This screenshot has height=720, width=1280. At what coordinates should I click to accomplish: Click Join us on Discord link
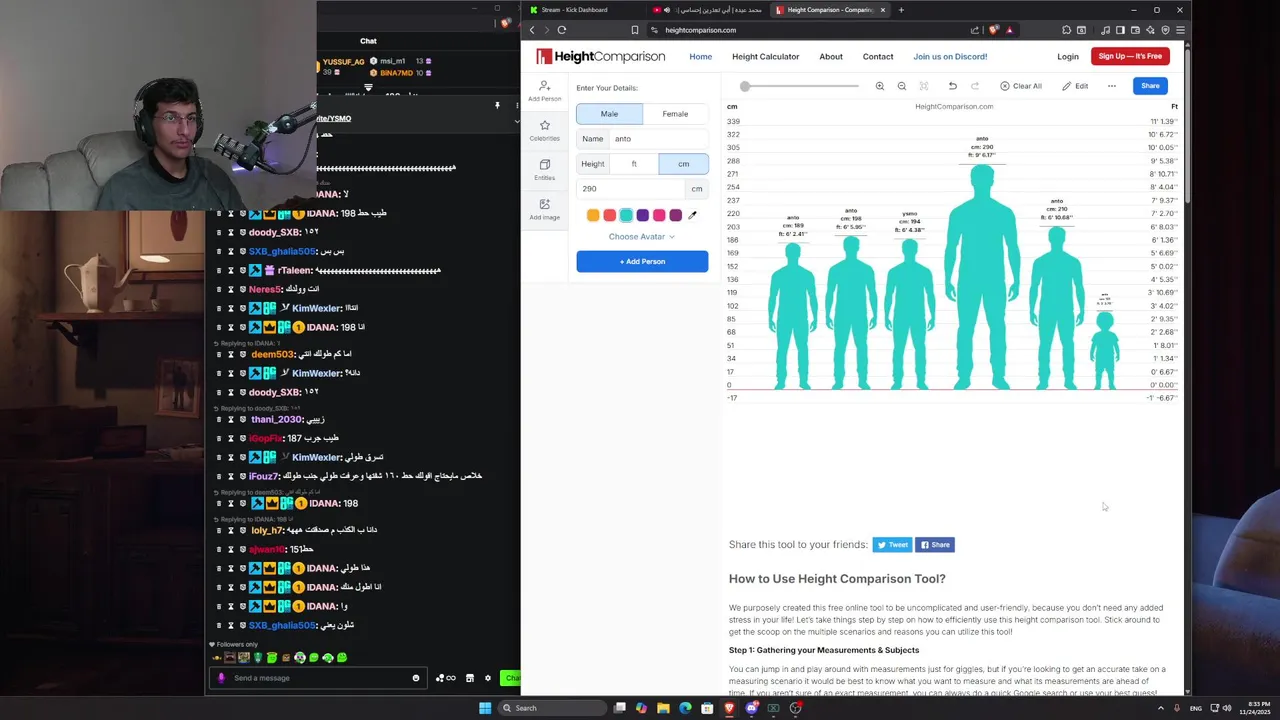coord(950,57)
